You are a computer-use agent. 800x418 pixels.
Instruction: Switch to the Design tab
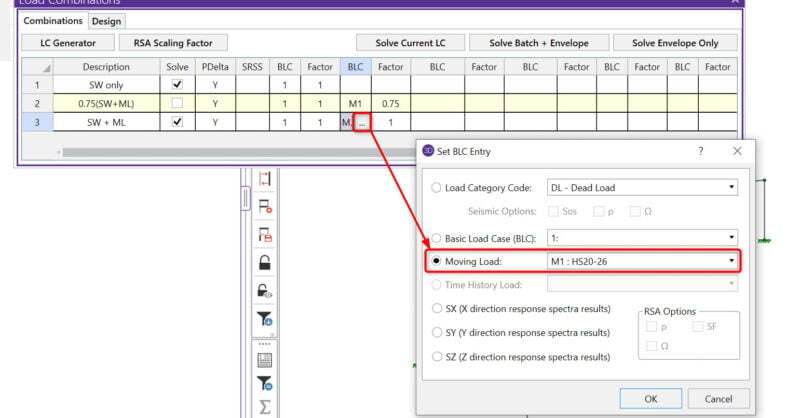(105, 21)
